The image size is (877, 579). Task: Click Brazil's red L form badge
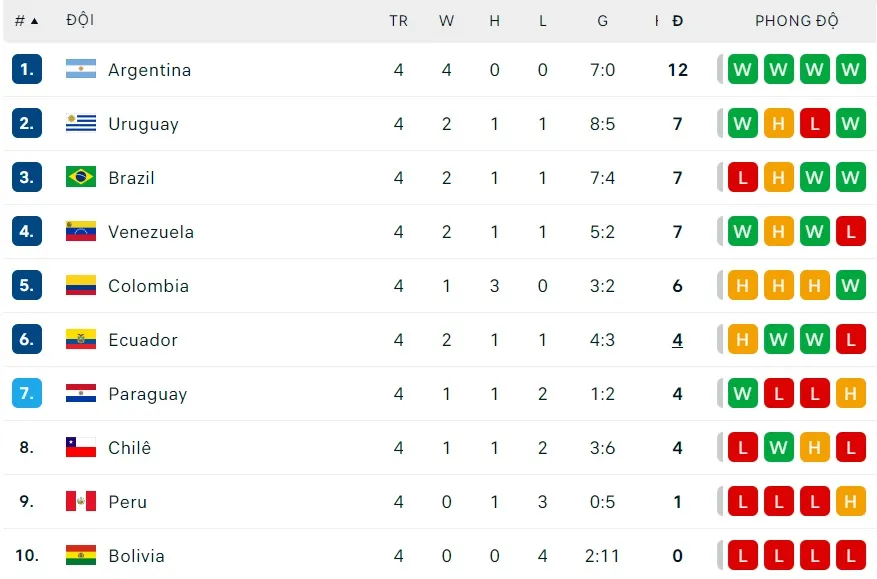pos(743,178)
